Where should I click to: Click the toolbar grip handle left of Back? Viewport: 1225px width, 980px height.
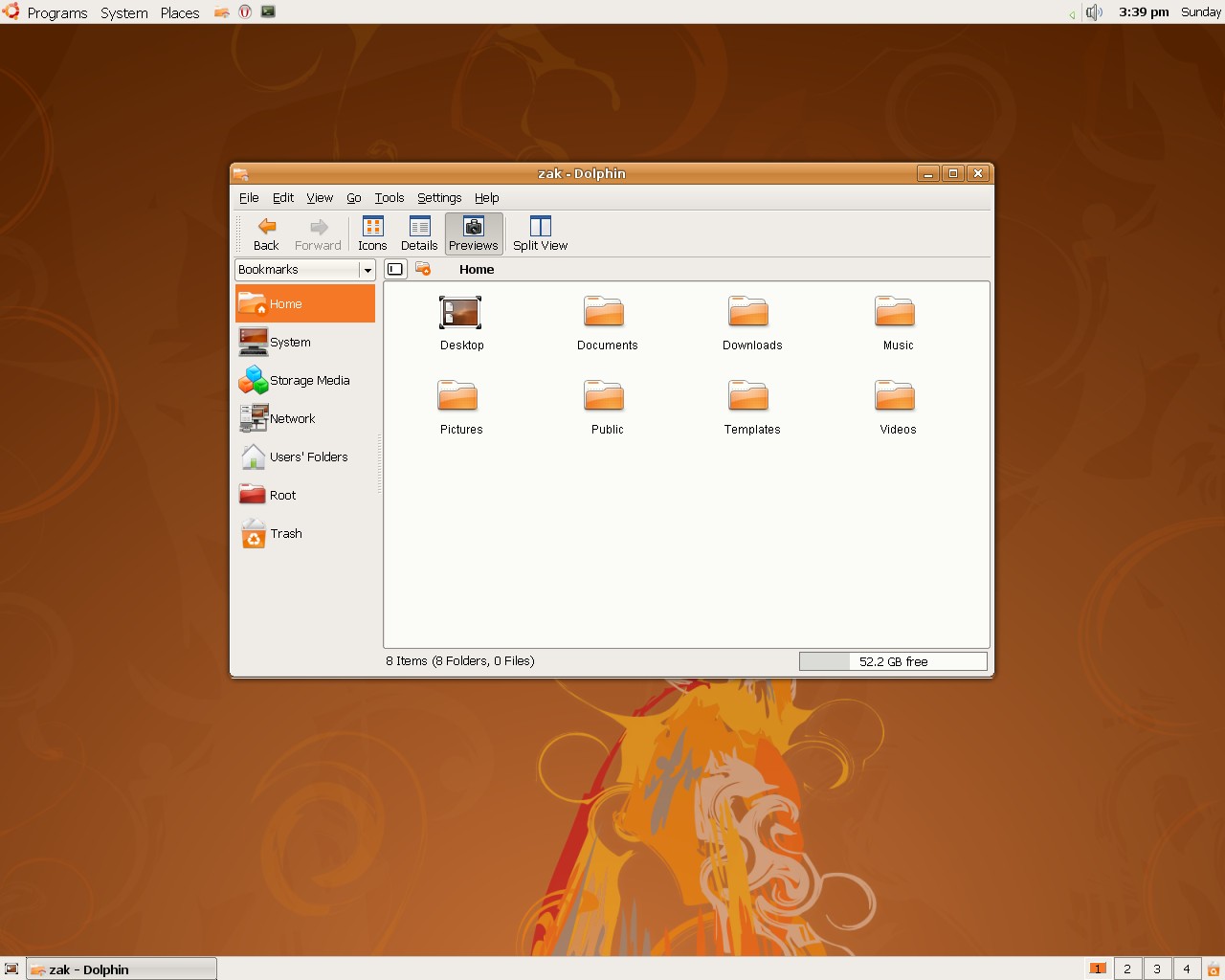[x=239, y=234]
